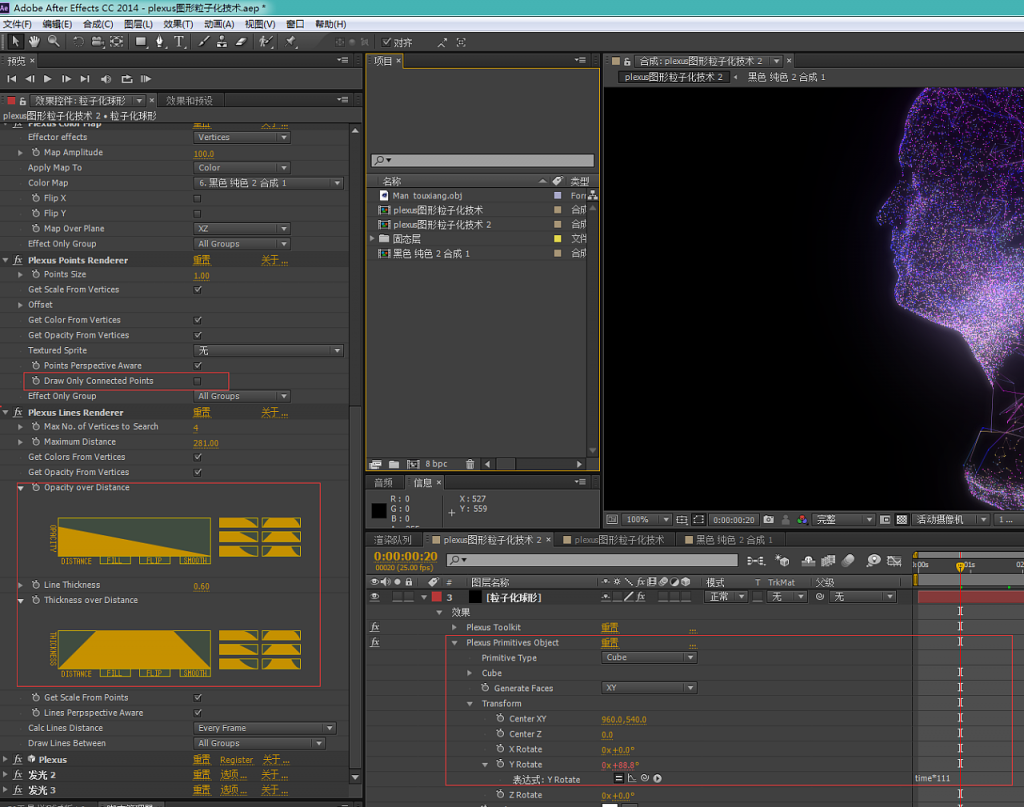Click the snapshot camera icon in viewer
Viewport: 1024px width, 807px height.
(x=768, y=520)
